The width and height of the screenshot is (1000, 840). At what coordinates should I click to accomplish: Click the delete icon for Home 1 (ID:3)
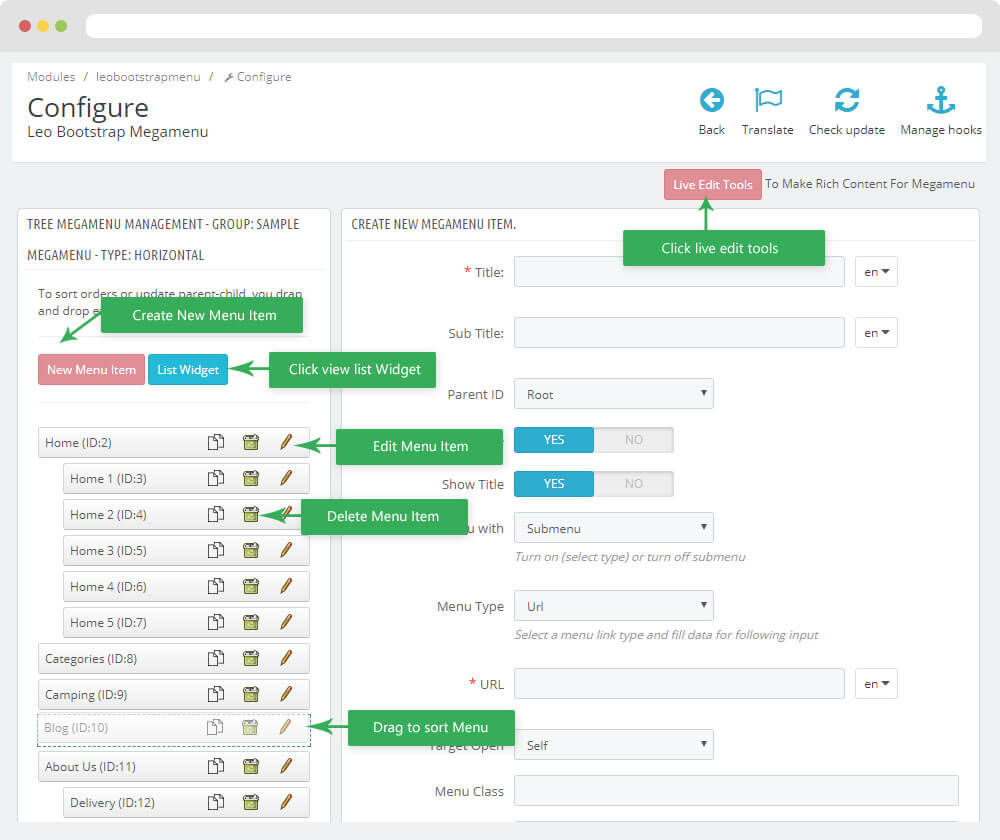[251, 479]
